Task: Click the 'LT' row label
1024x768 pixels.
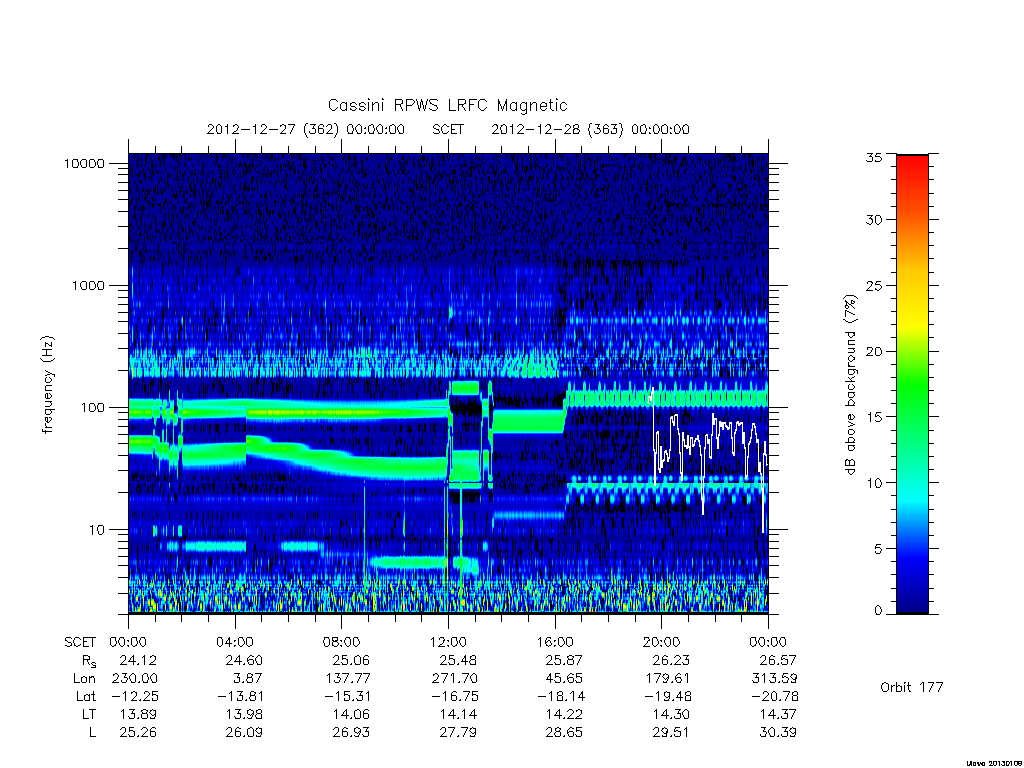Action: click(x=89, y=714)
